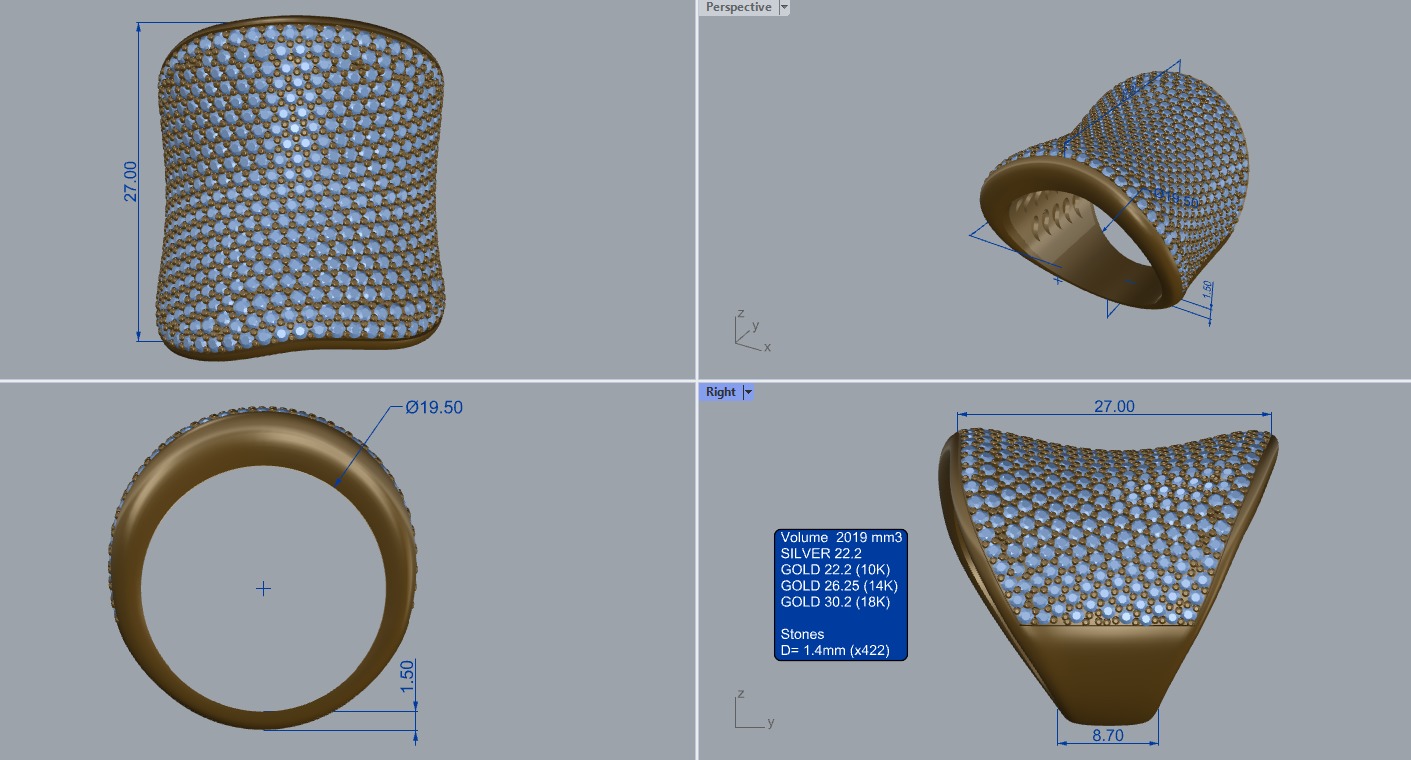Select the ring band in the bottom-left view

pyautogui.click(x=262, y=440)
